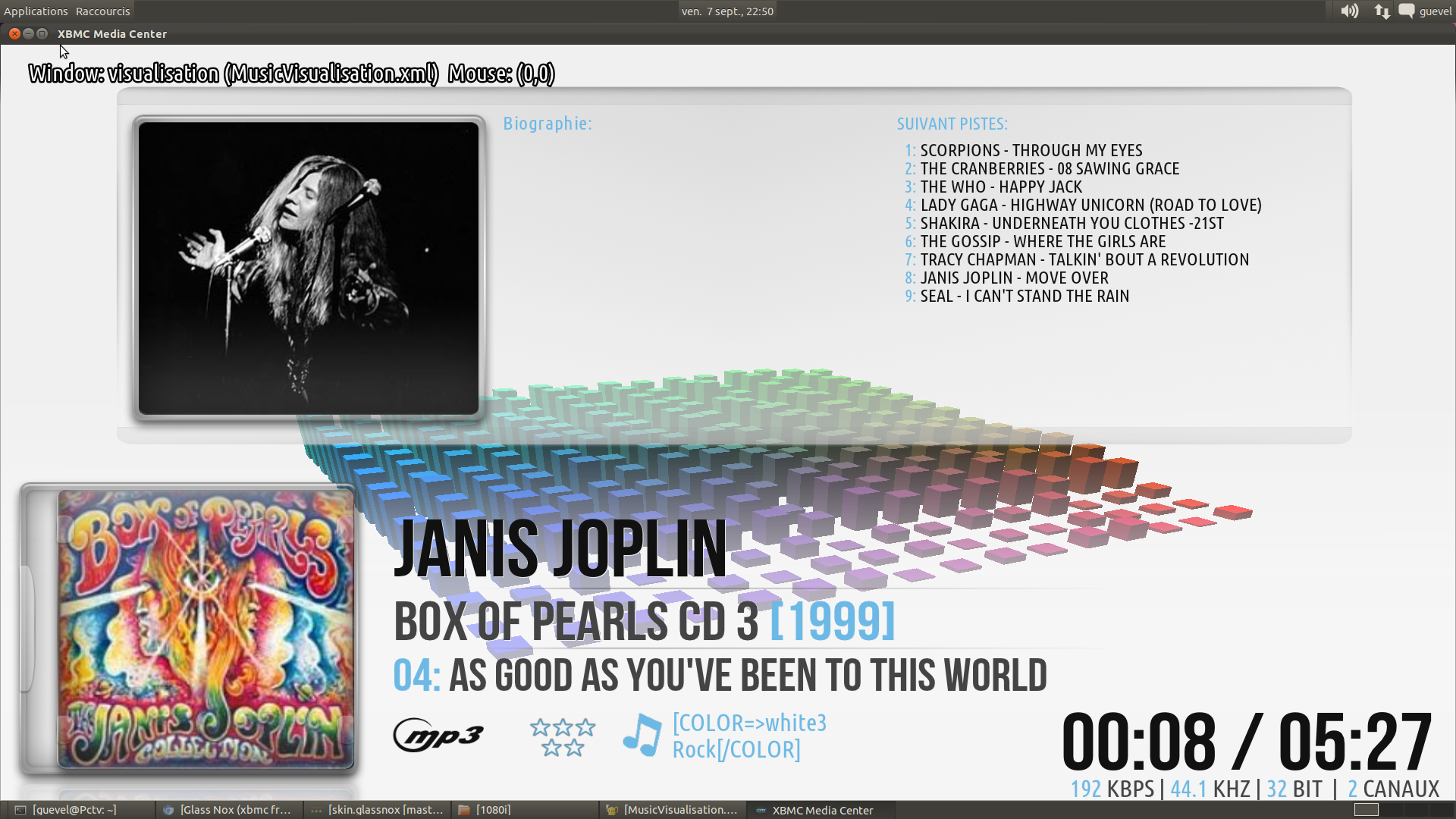Click the Biographie heading
The image size is (1456, 819).
click(548, 124)
